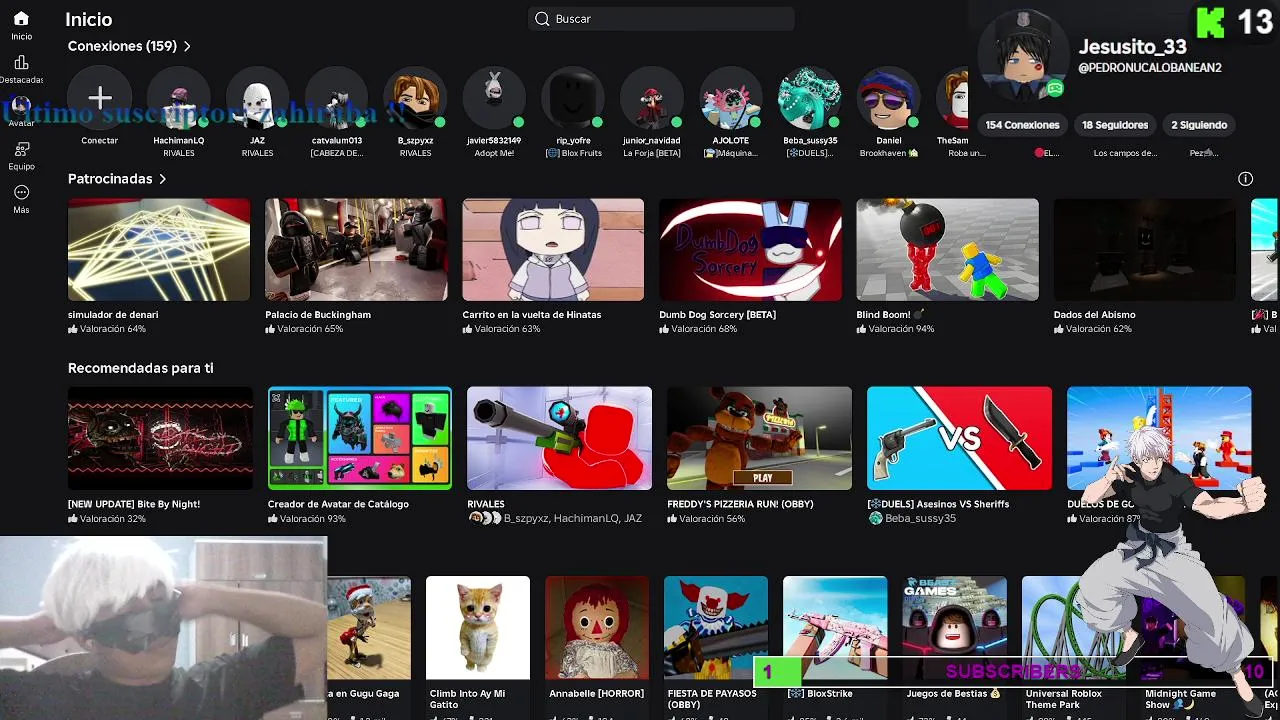Open the Más menu icon in sidebar
1280x720 pixels.
tap(21, 192)
